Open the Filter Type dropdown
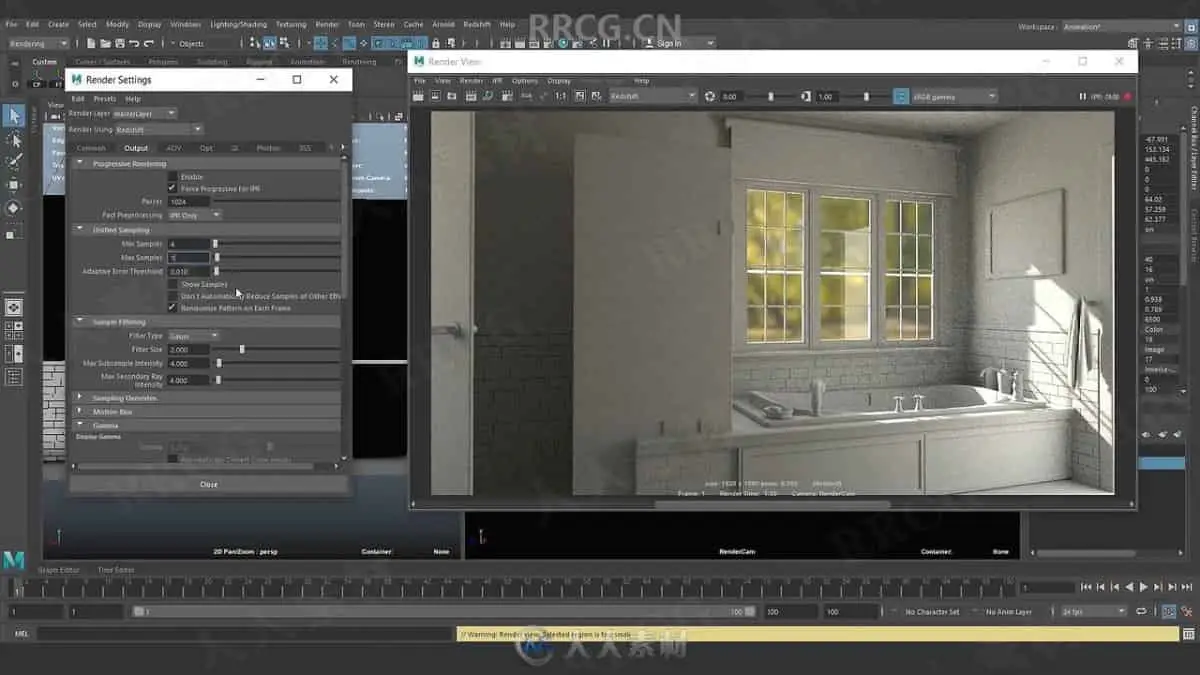The width and height of the screenshot is (1200, 675). [192, 336]
